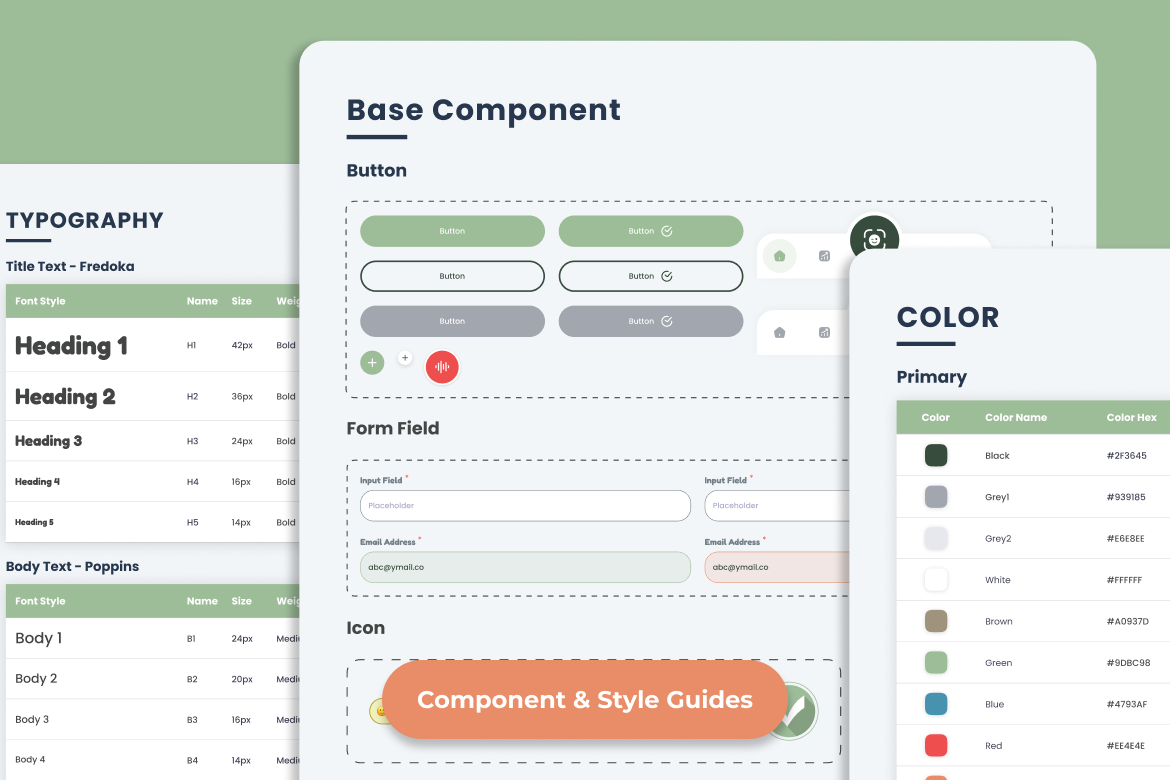Click the green checkmark badge icon
The width and height of the screenshot is (1170, 780).
point(794,711)
